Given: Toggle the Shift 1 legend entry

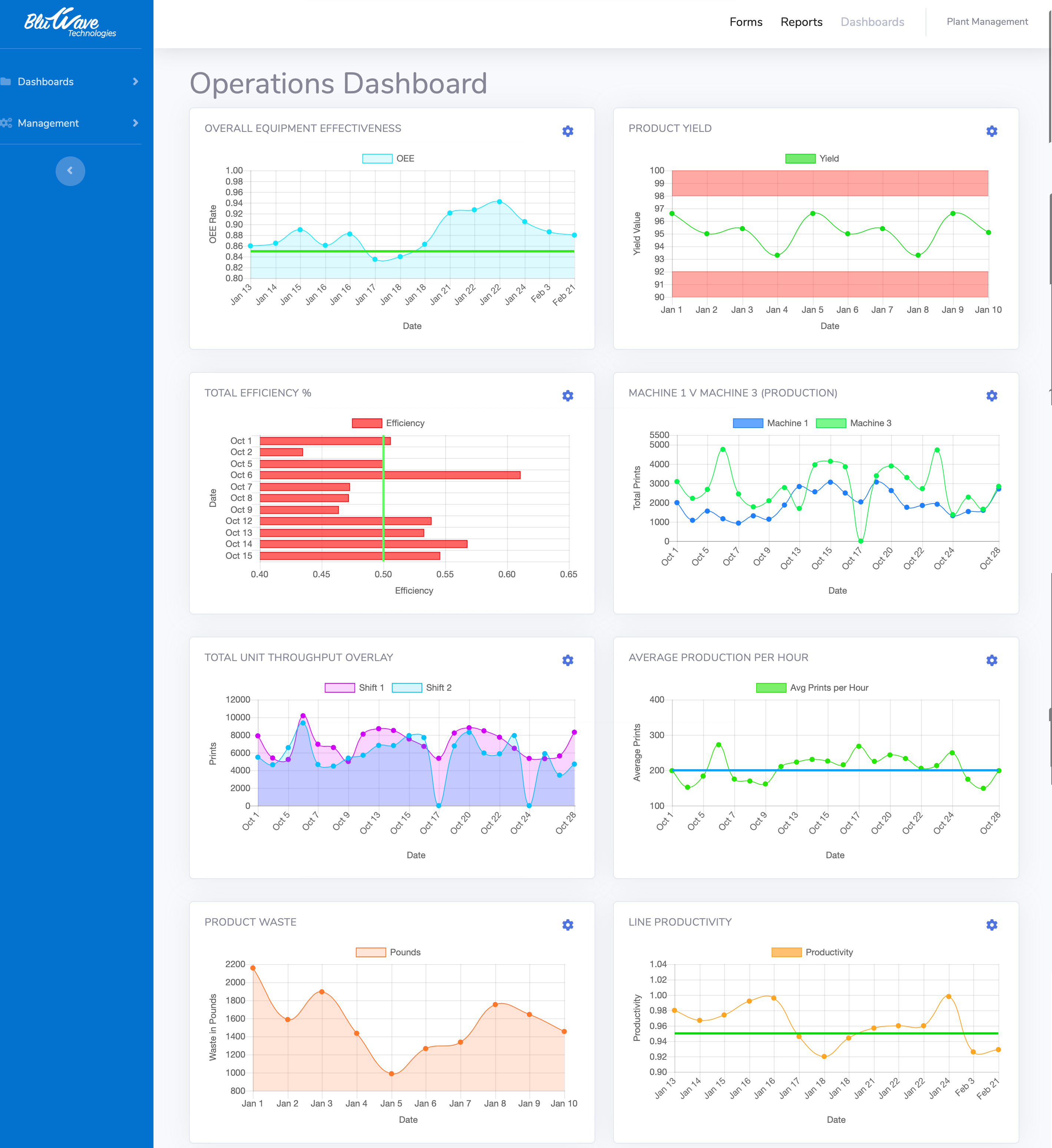Looking at the screenshot, I should (356, 687).
